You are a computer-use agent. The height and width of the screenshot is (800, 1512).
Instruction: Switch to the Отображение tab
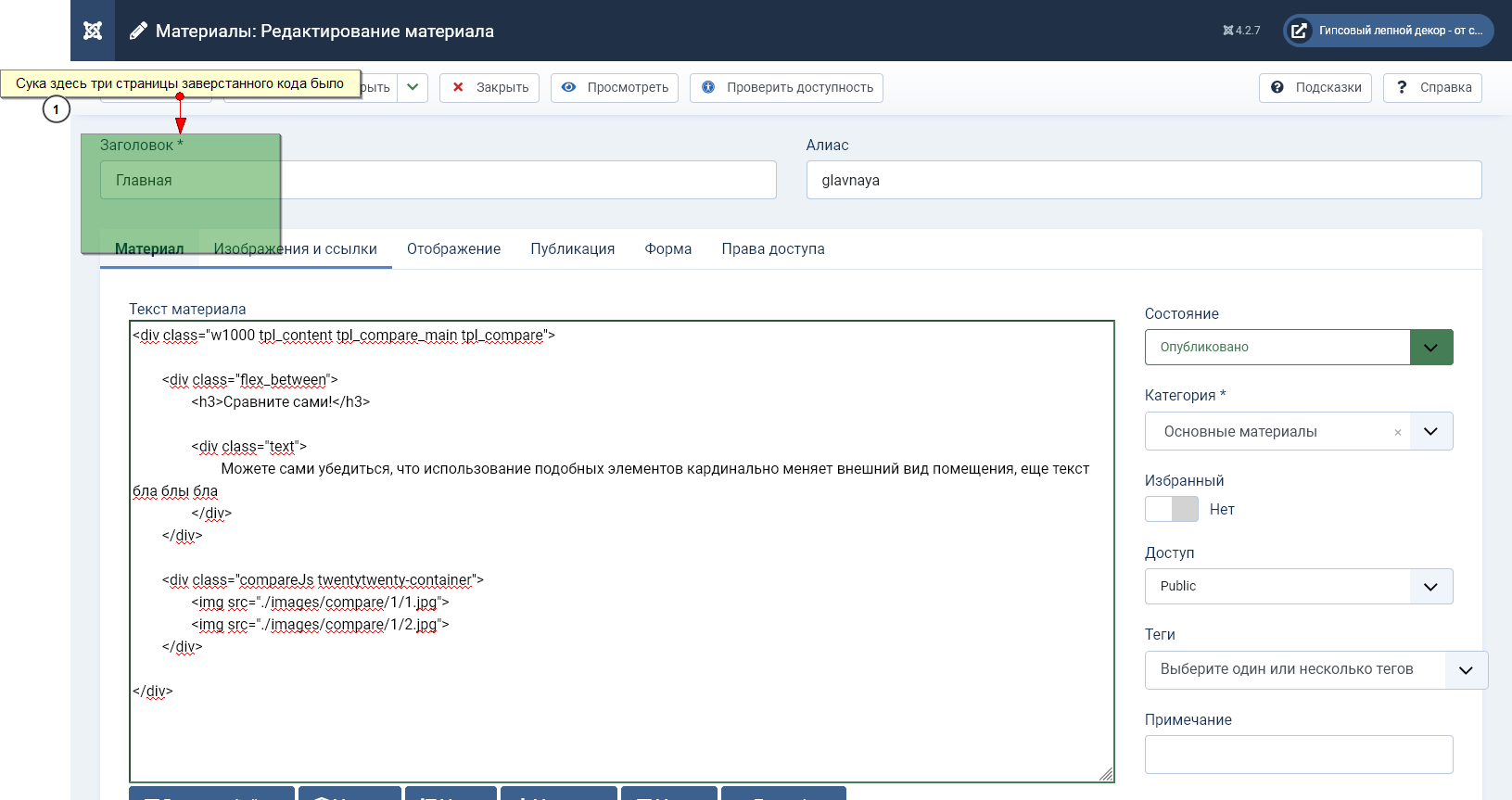point(453,249)
